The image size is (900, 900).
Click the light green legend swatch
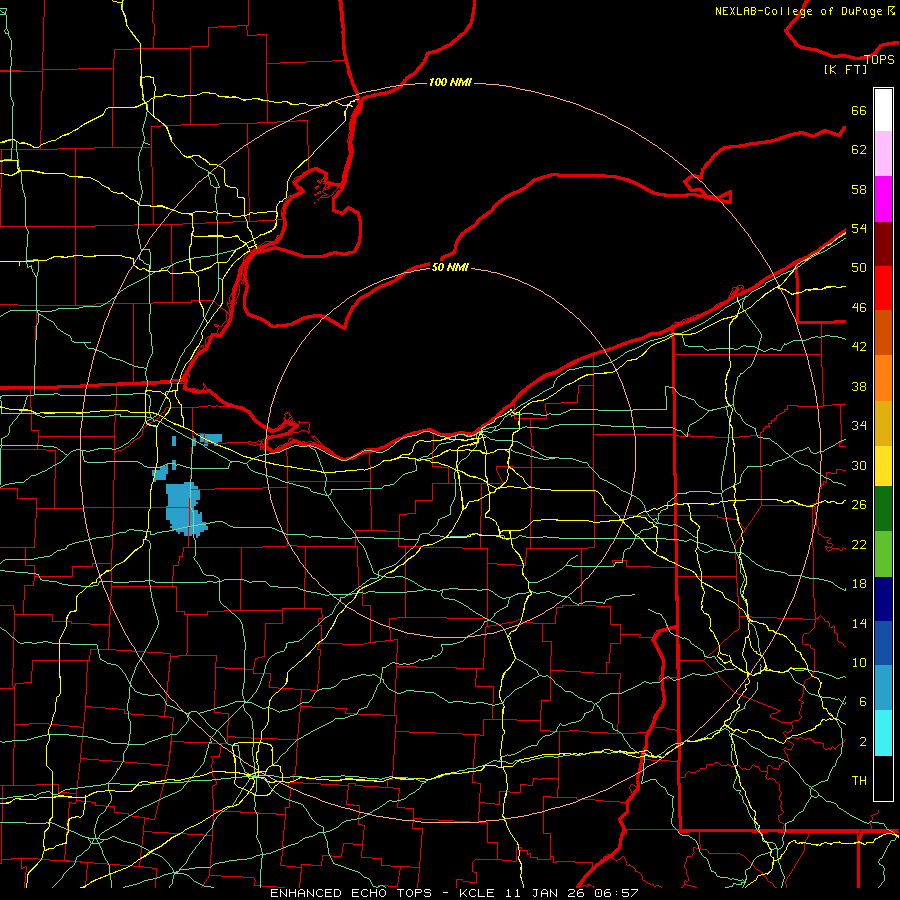(x=883, y=554)
